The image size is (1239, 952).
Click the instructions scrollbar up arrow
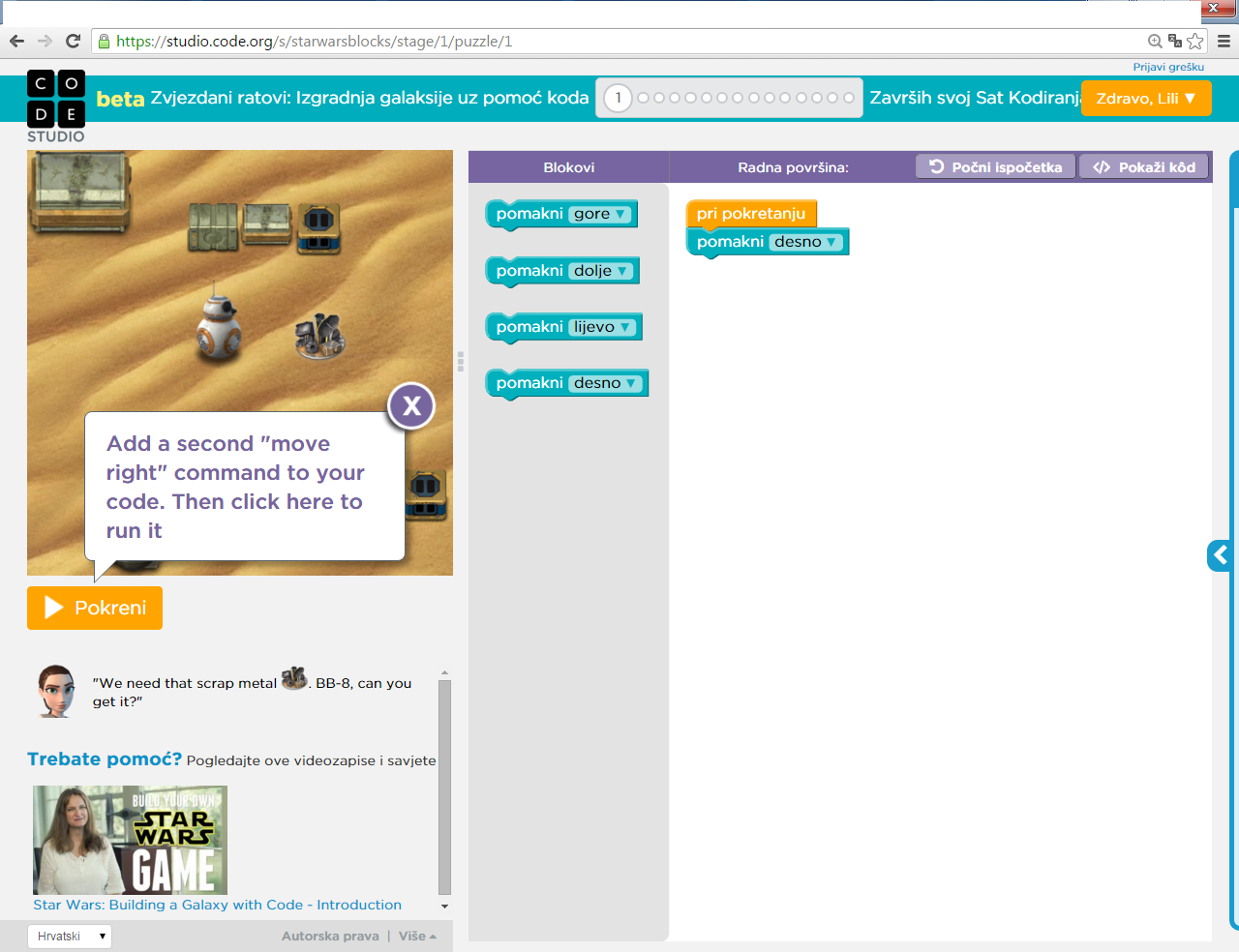click(x=444, y=672)
